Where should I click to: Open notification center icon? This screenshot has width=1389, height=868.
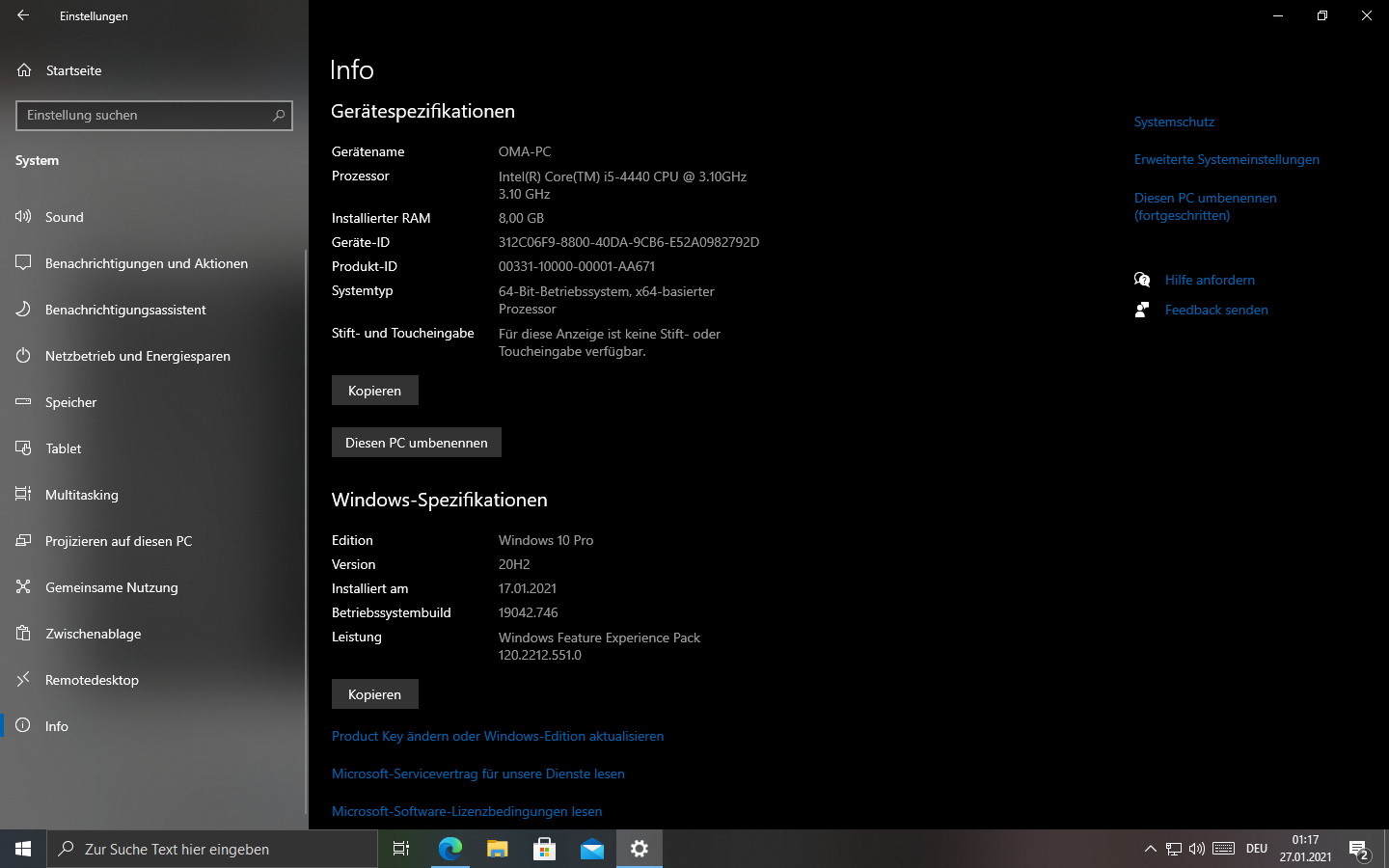coord(1359,850)
